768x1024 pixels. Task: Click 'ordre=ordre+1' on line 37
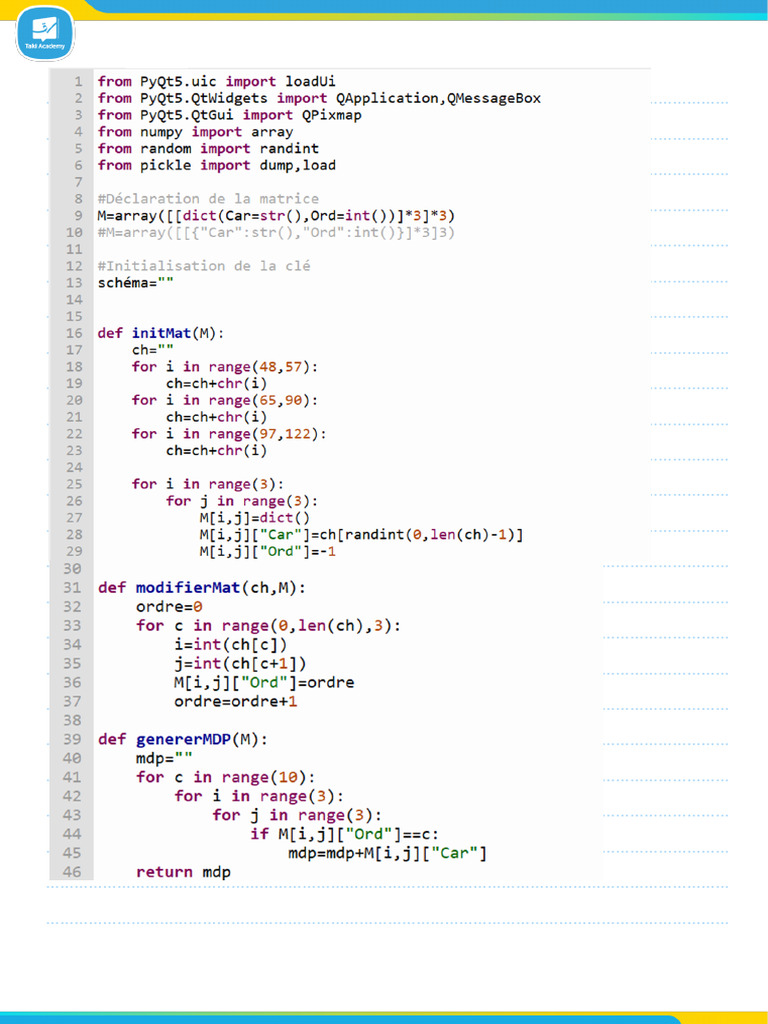pyautogui.click(x=236, y=701)
